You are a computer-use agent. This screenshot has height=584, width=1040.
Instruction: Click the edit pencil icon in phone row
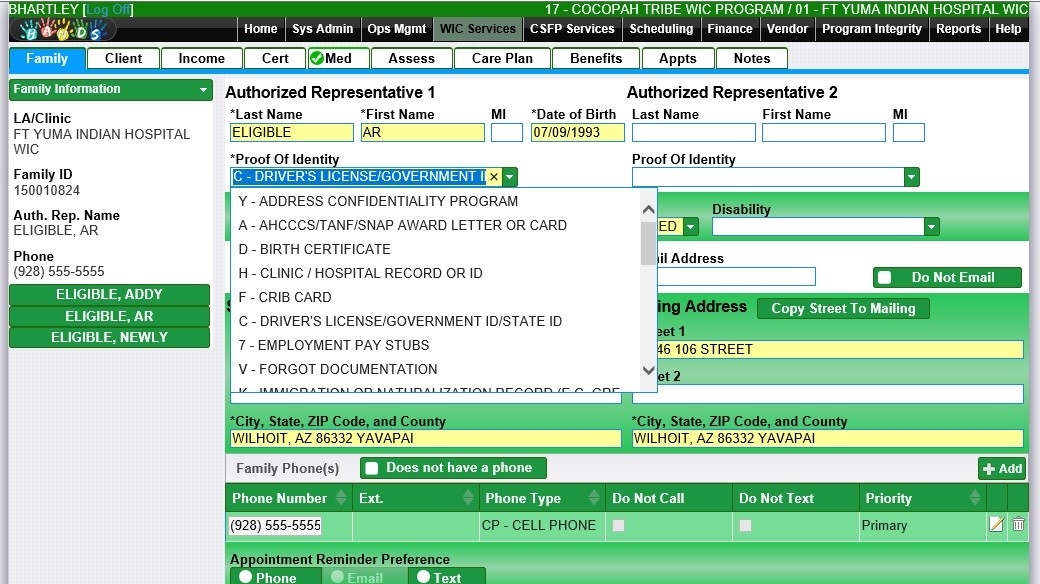[996, 525]
